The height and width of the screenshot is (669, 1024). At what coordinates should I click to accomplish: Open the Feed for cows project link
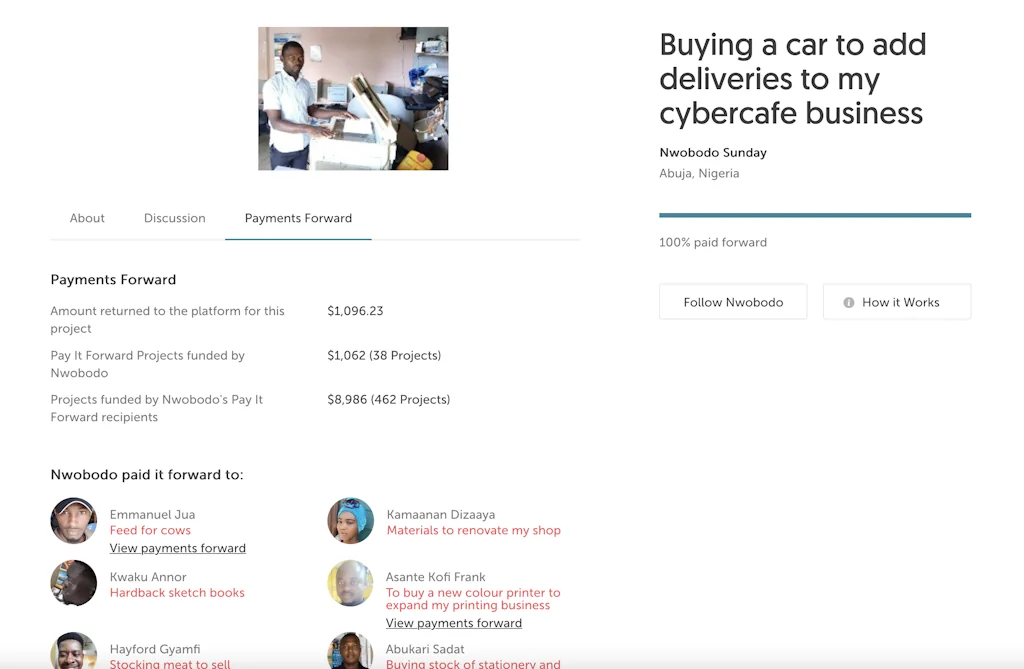150,531
